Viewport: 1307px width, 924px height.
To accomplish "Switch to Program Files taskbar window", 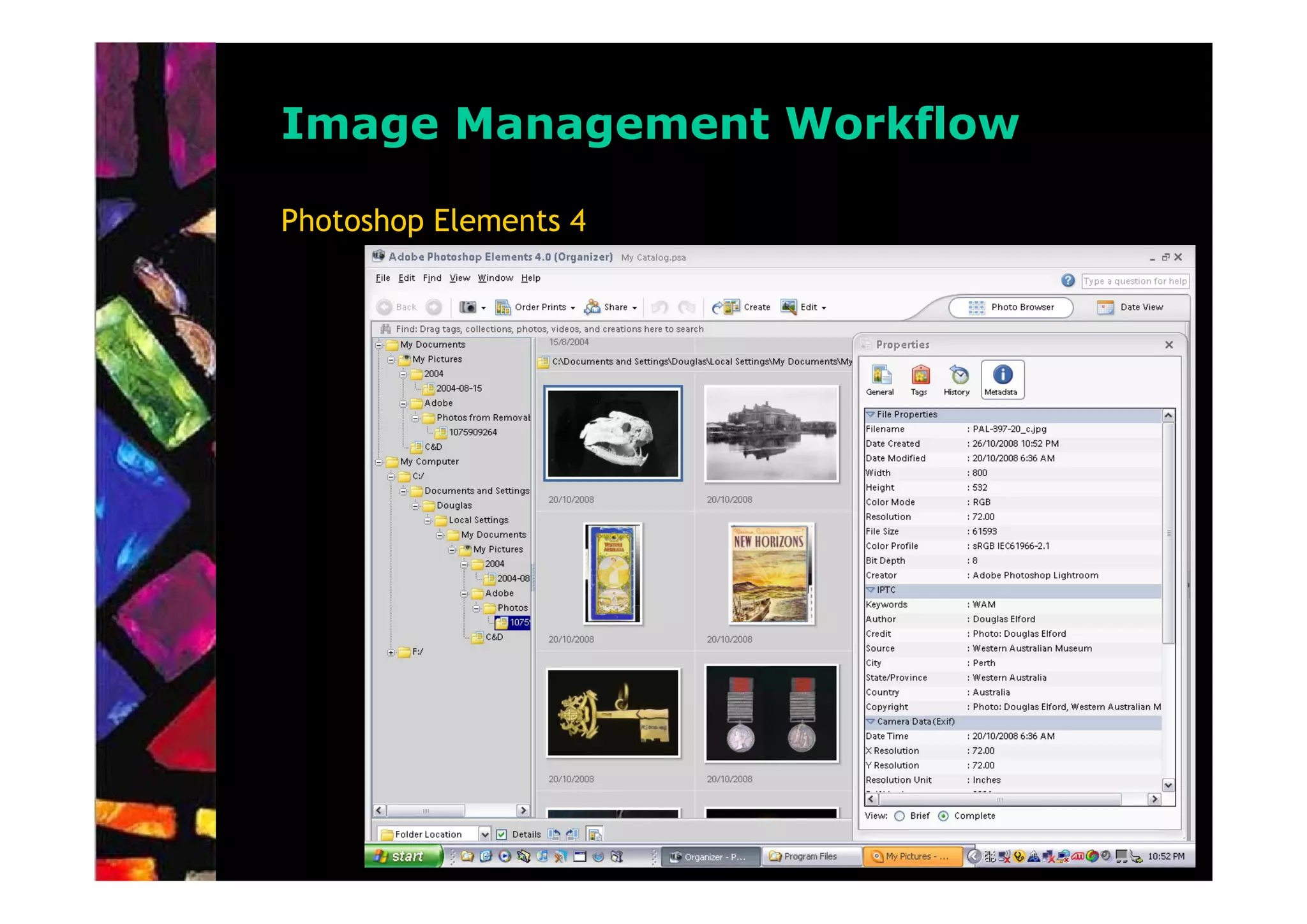I will [810, 856].
